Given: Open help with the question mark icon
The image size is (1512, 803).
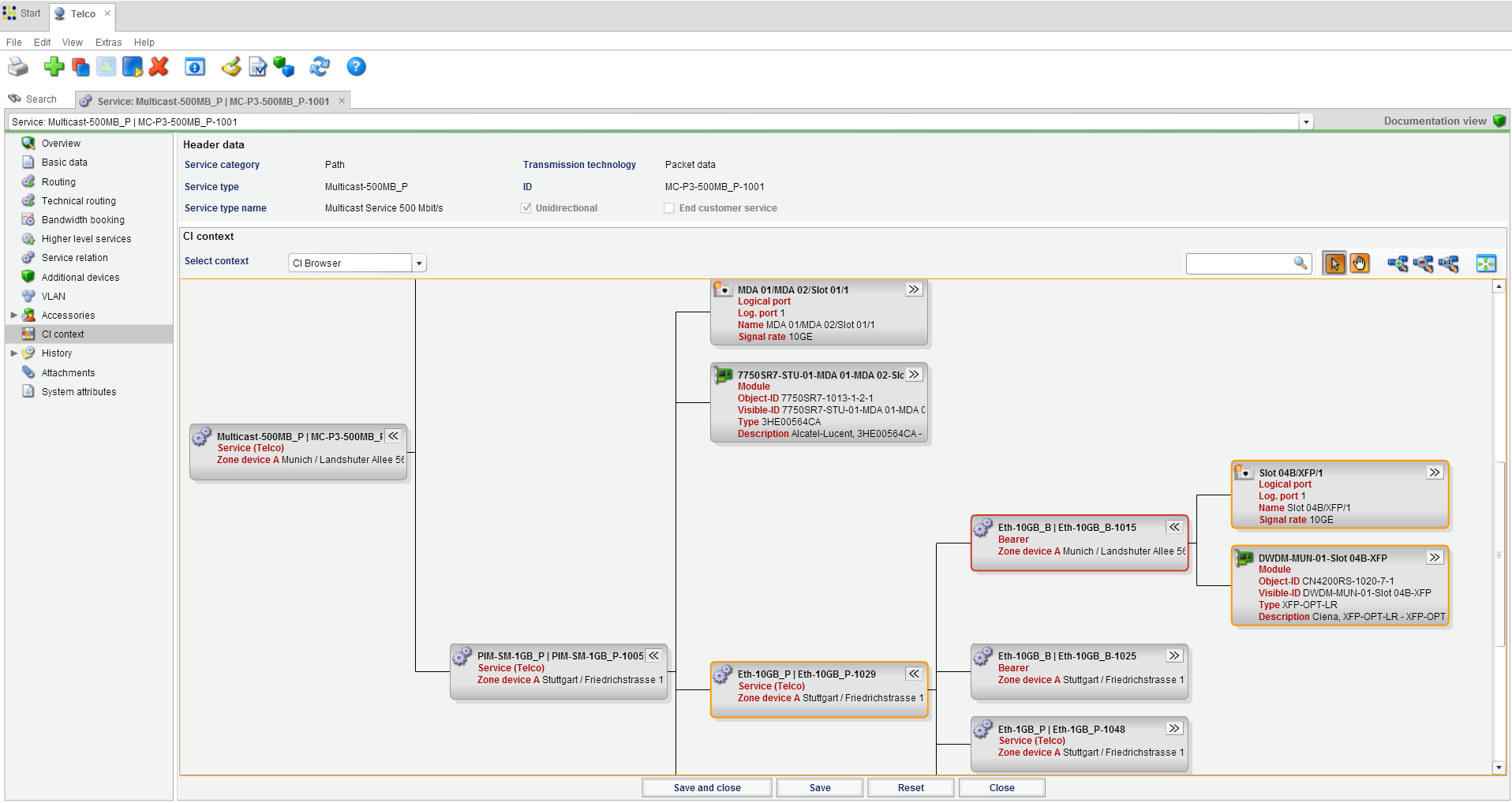Looking at the screenshot, I should (x=356, y=67).
